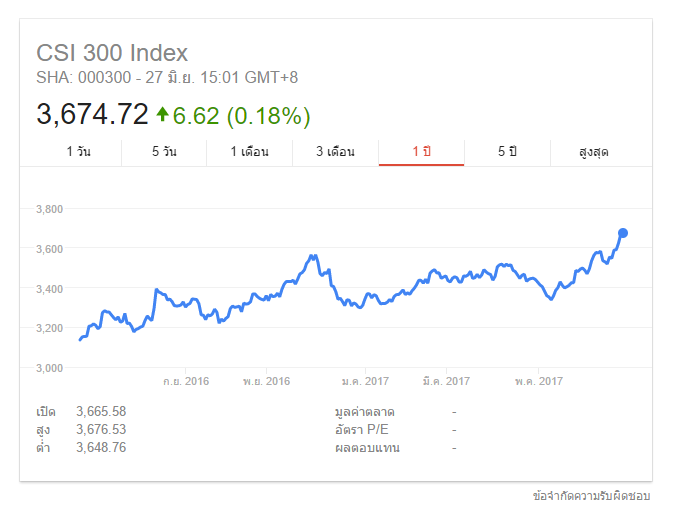Click the green up arrow icon
This screenshot has width=676, height=514.
pyautogui.click(x=162, y=115)
